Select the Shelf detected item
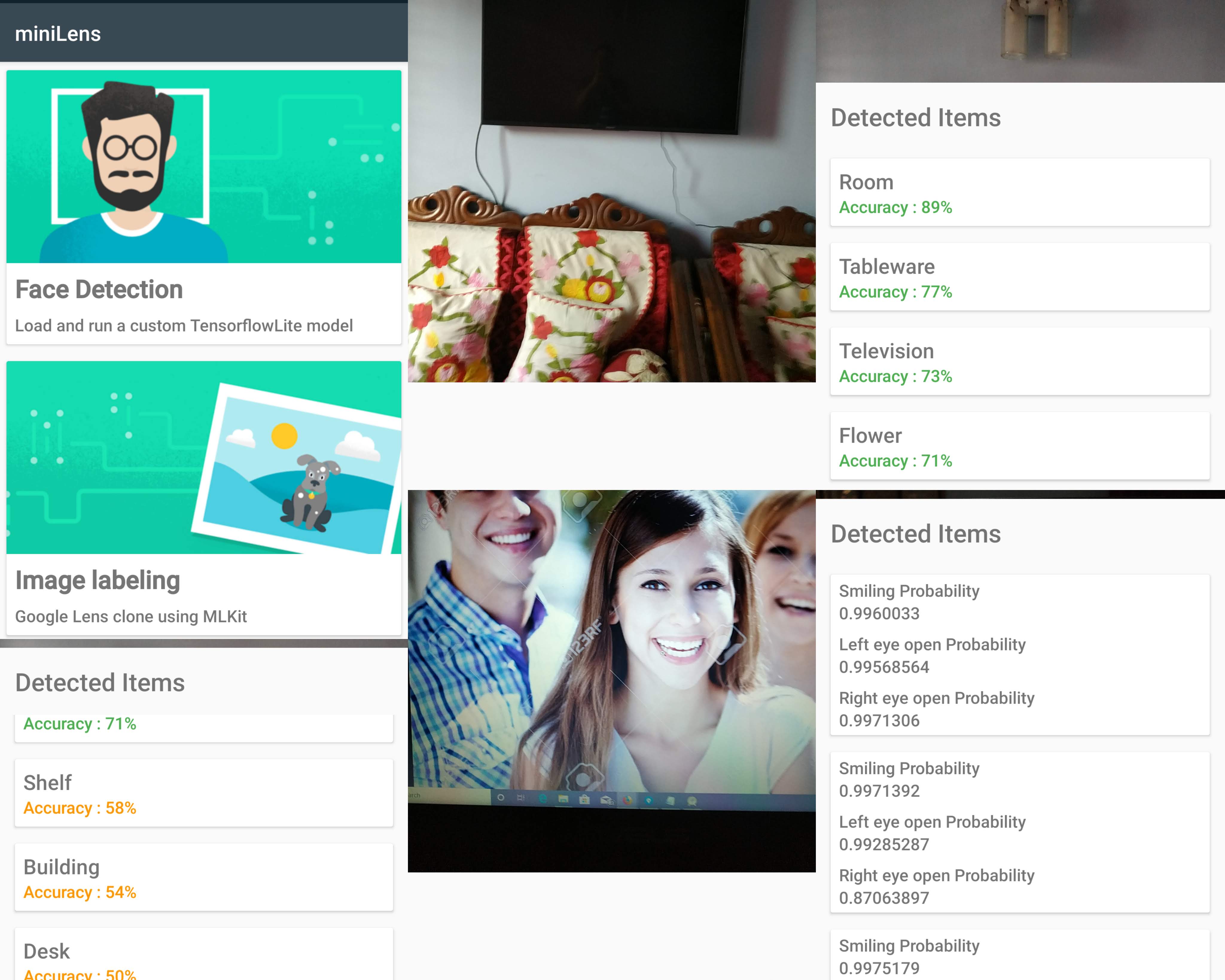Screen dimensions: 1225x980 click(x=203, y=794)
